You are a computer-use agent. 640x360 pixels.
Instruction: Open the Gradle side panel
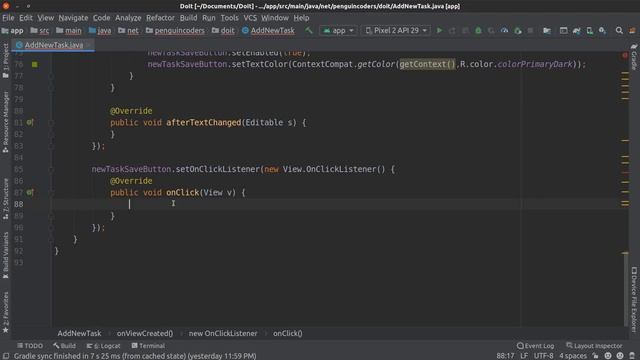click(x=634, y=56)
